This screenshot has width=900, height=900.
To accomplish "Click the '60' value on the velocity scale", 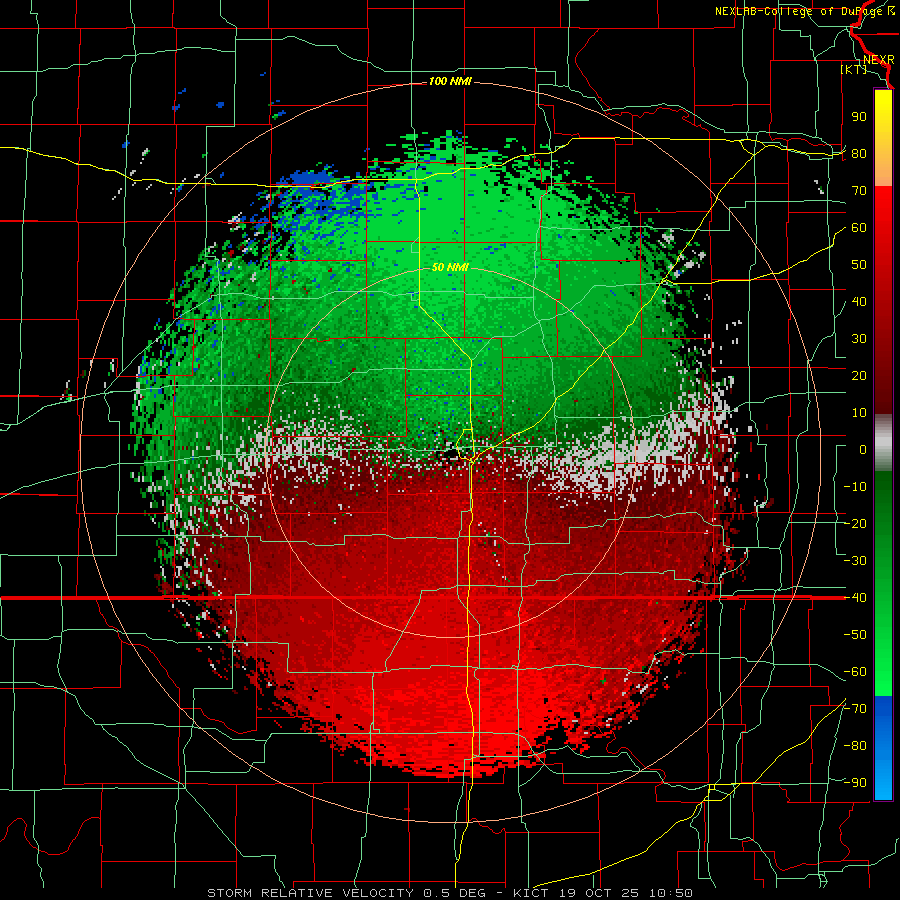I will pos(859,228).
